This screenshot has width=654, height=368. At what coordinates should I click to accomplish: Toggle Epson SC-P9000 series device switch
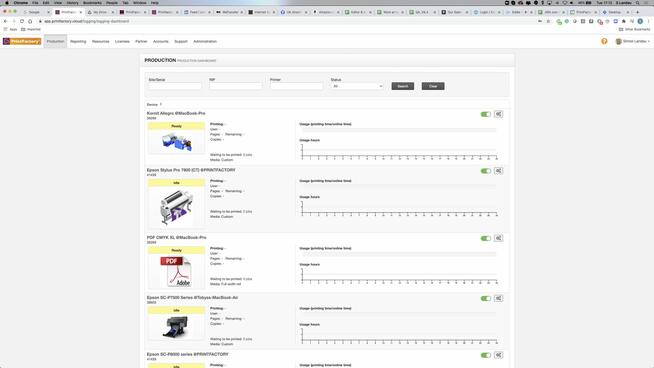point(485,355)
